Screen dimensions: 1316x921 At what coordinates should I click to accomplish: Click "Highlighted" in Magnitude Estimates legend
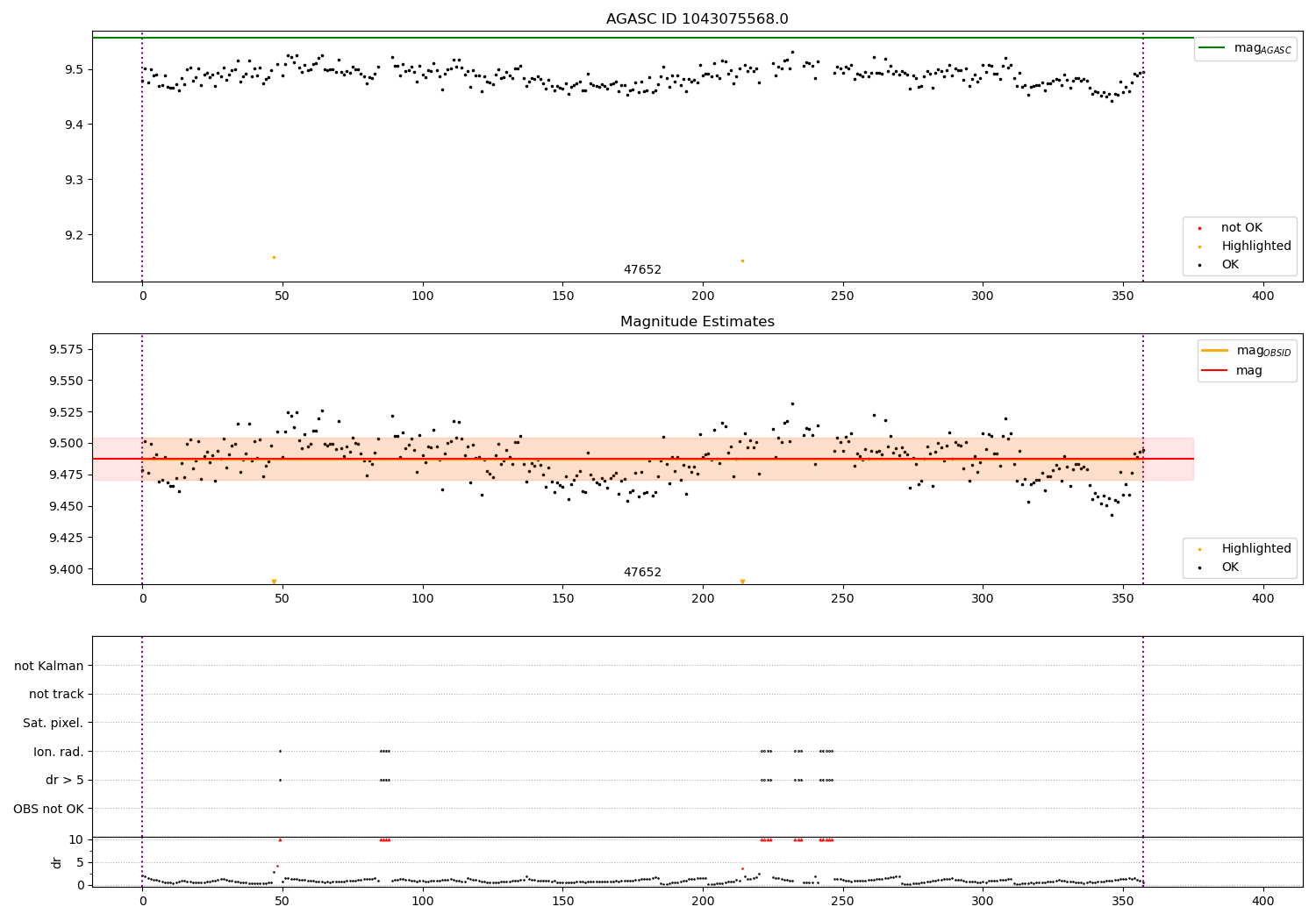click(x=1256, y=549)
